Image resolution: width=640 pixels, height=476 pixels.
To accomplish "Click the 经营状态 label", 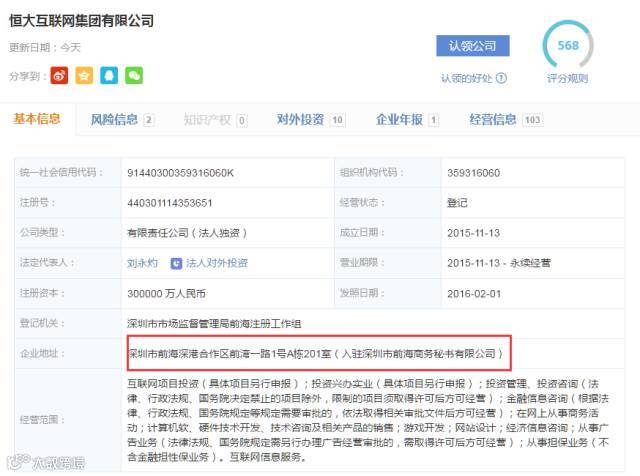I will (362, 202).
